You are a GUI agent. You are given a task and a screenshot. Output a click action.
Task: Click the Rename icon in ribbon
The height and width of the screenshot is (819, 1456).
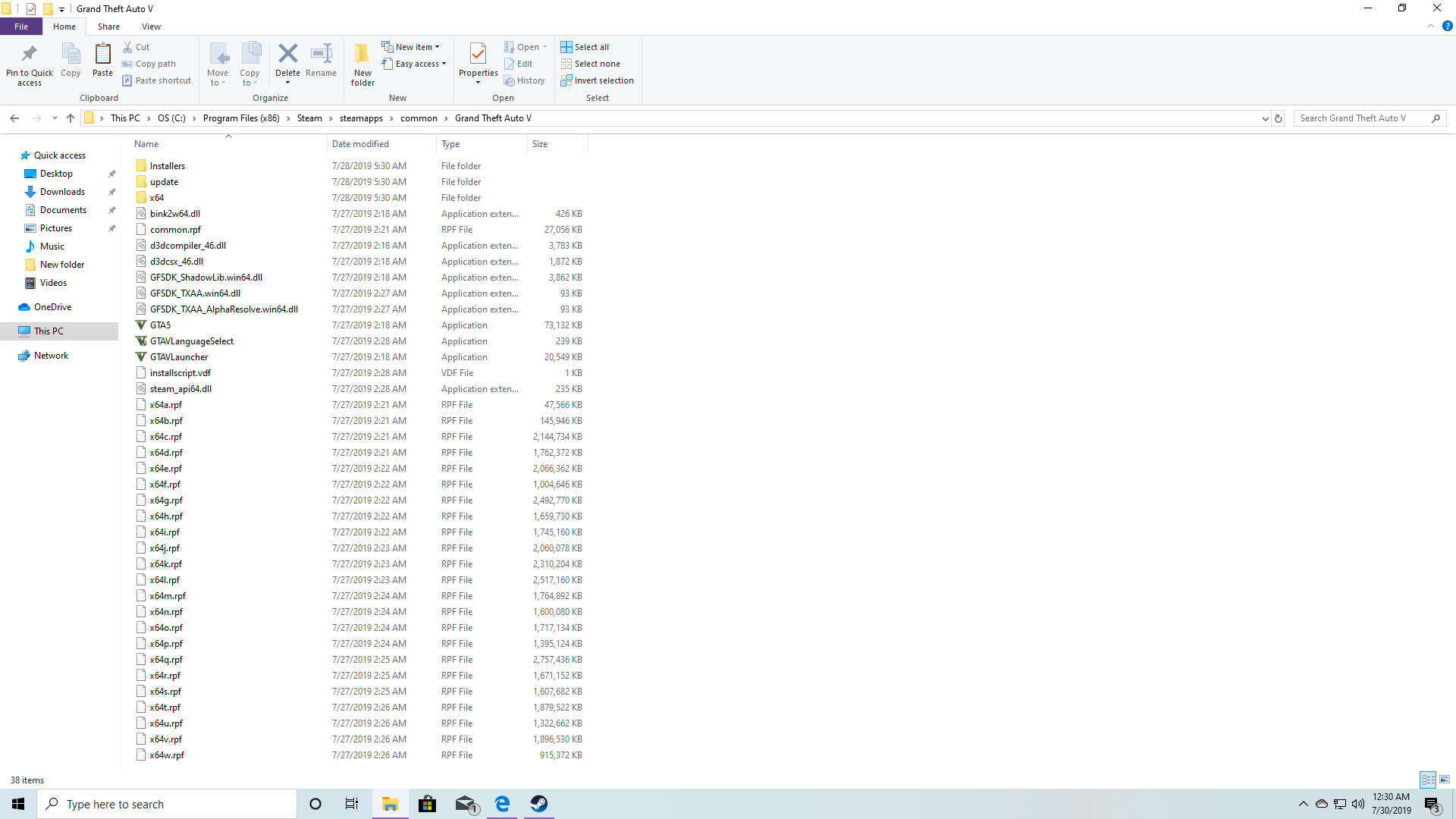coord(322,53)
